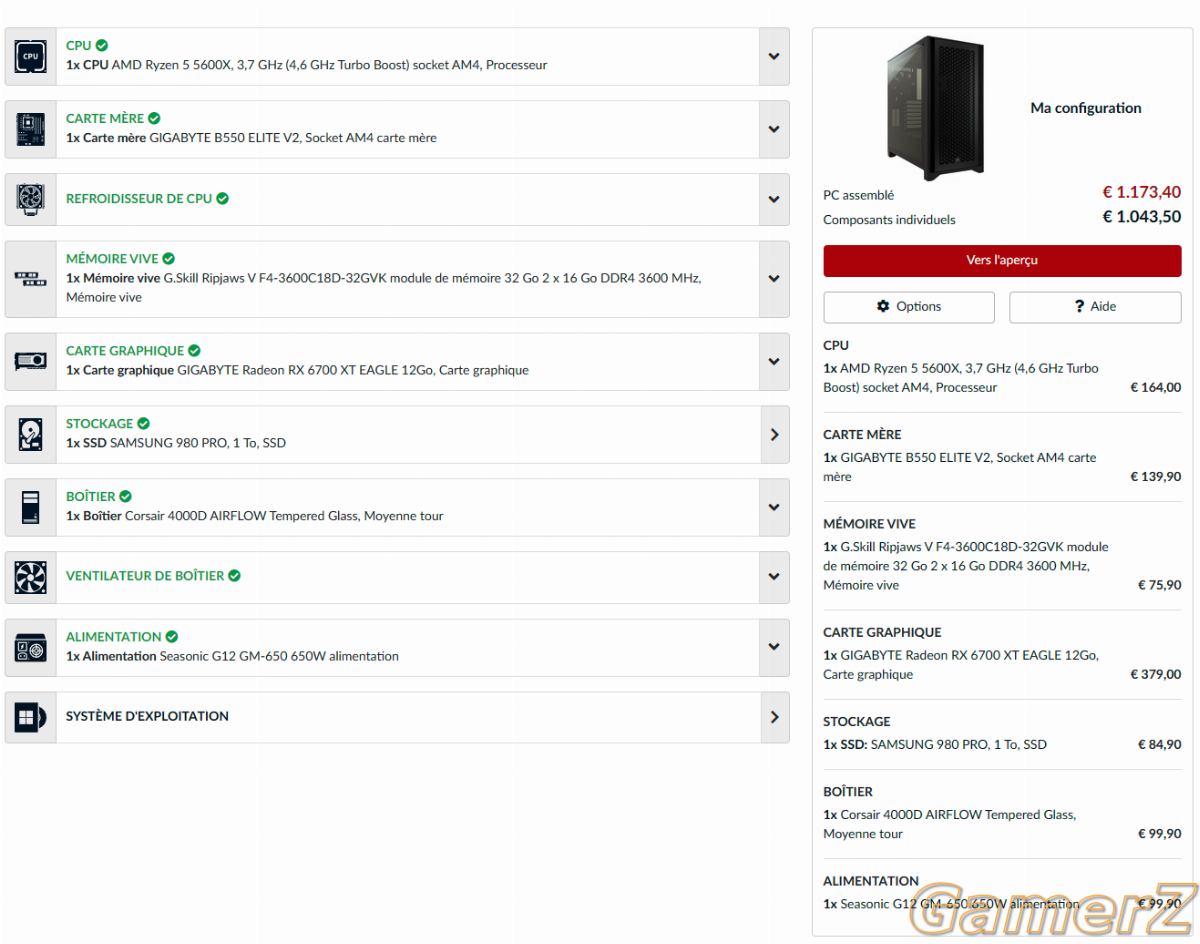The image size is (1200, 944).
Task: Click the Corsair case thumbnail image
Action: [x=935, y=107]
